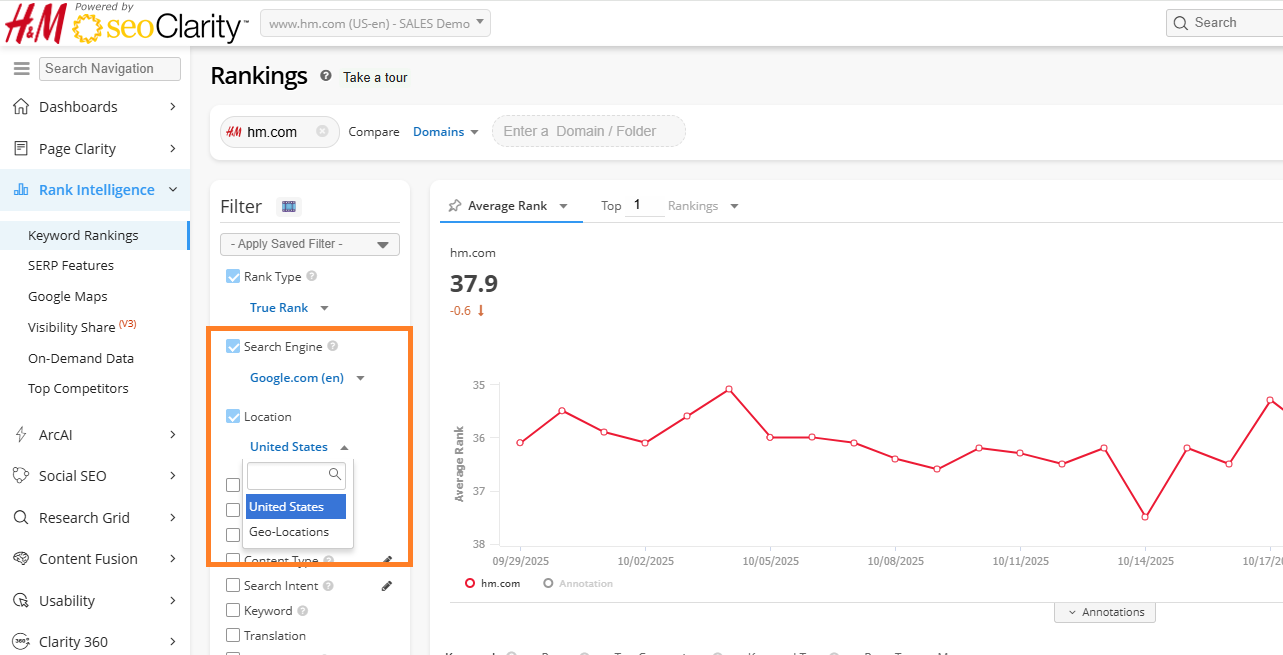Check the Translation filter checkbox
This screenshot has height=655, width=1283.
[x=233, y=636]
